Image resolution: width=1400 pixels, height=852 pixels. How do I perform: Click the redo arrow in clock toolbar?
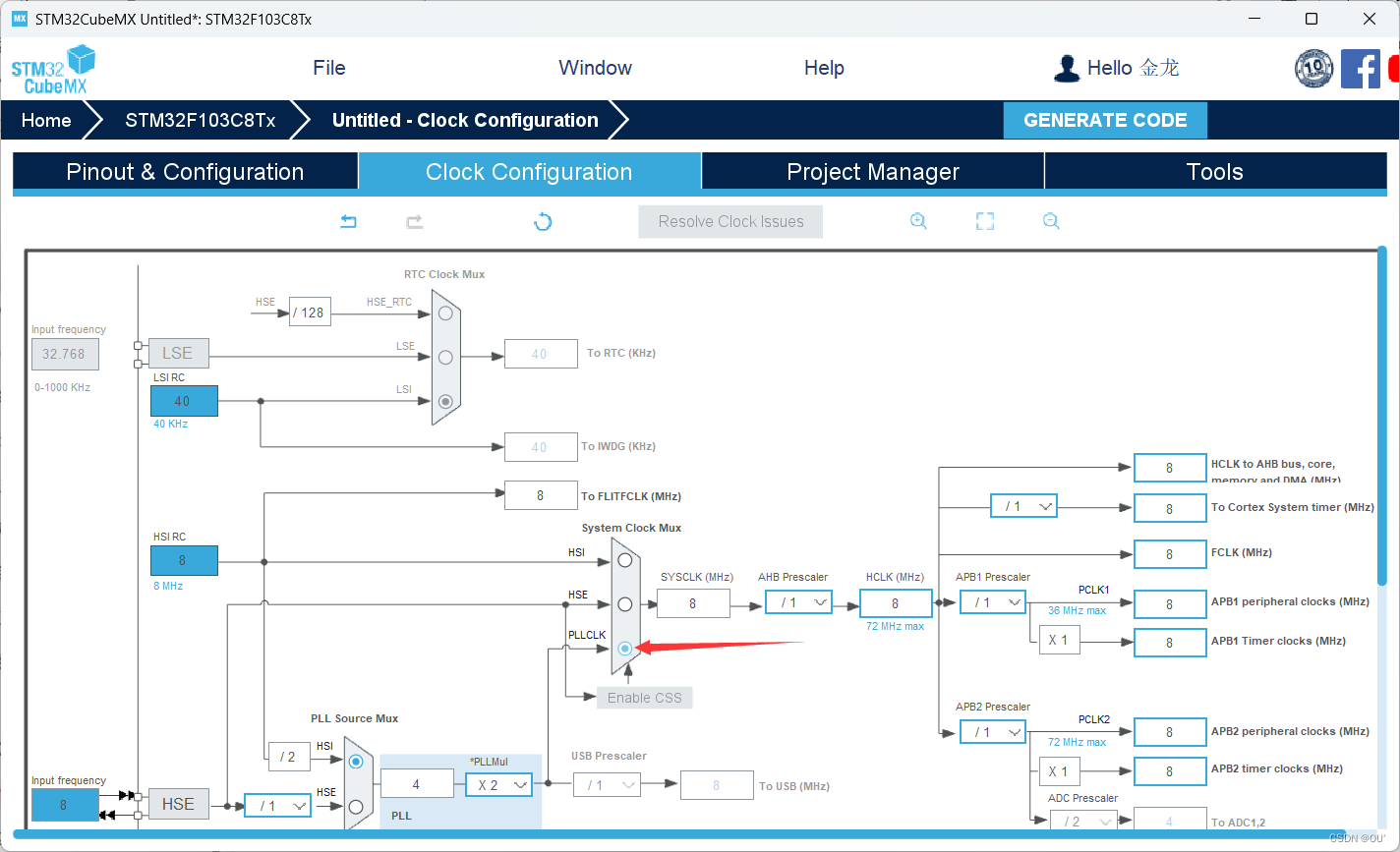(415, 221)
